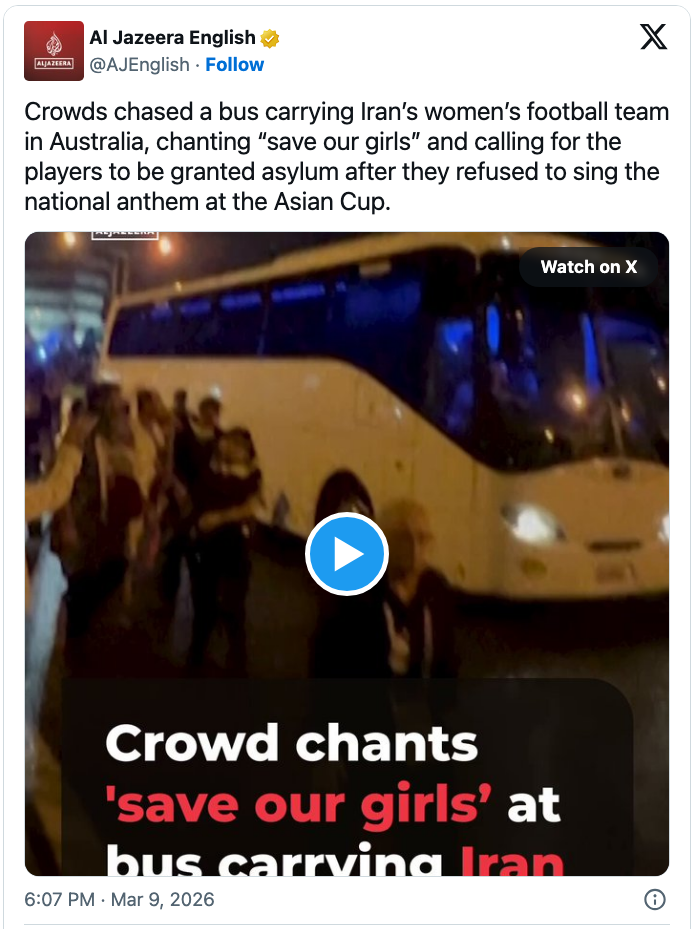Open the Al Jazeera English display name
This screenshot has height=929, width=699.
click(172, 38)
